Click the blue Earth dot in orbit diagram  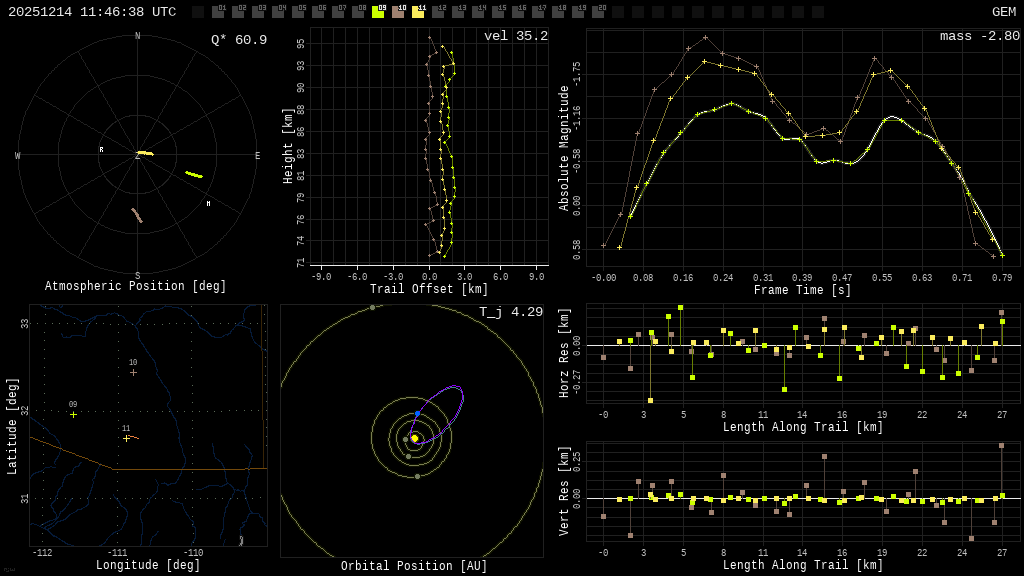(x=417, y=414)
